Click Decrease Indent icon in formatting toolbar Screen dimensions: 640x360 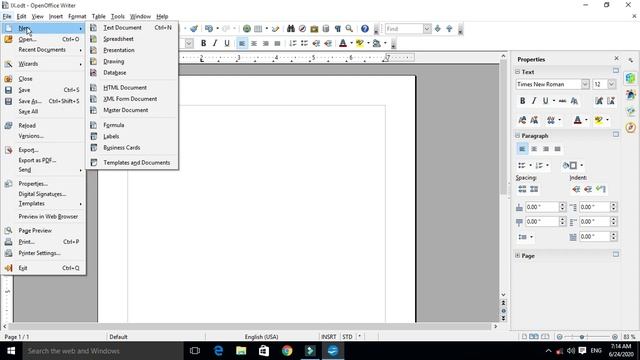[316, 43]
